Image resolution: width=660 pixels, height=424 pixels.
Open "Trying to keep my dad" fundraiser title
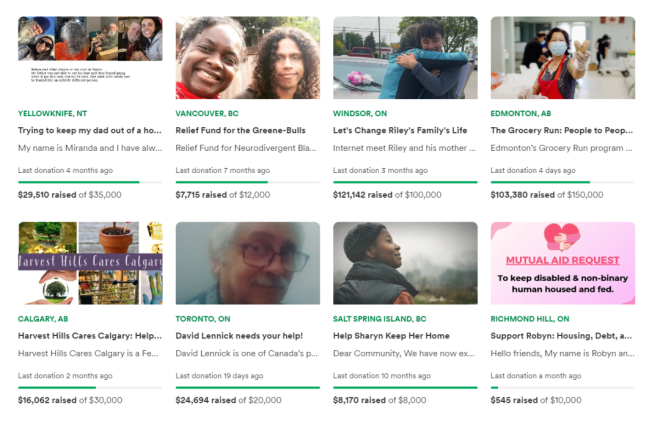tap(90, 130)
